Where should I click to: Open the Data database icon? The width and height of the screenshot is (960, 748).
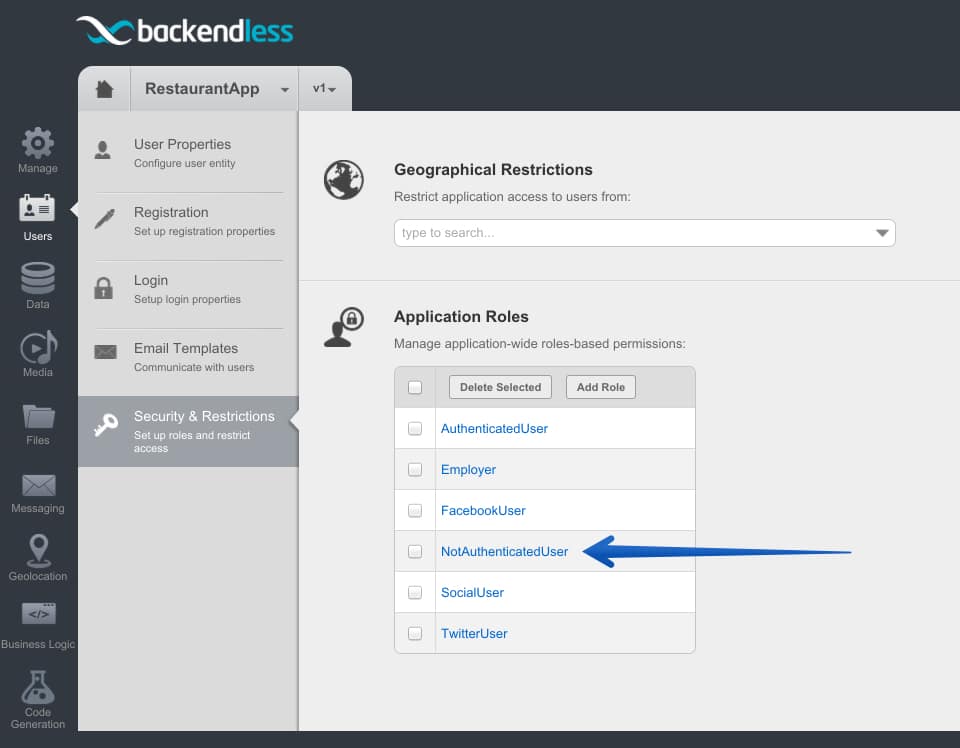click(x=38, y=278)
